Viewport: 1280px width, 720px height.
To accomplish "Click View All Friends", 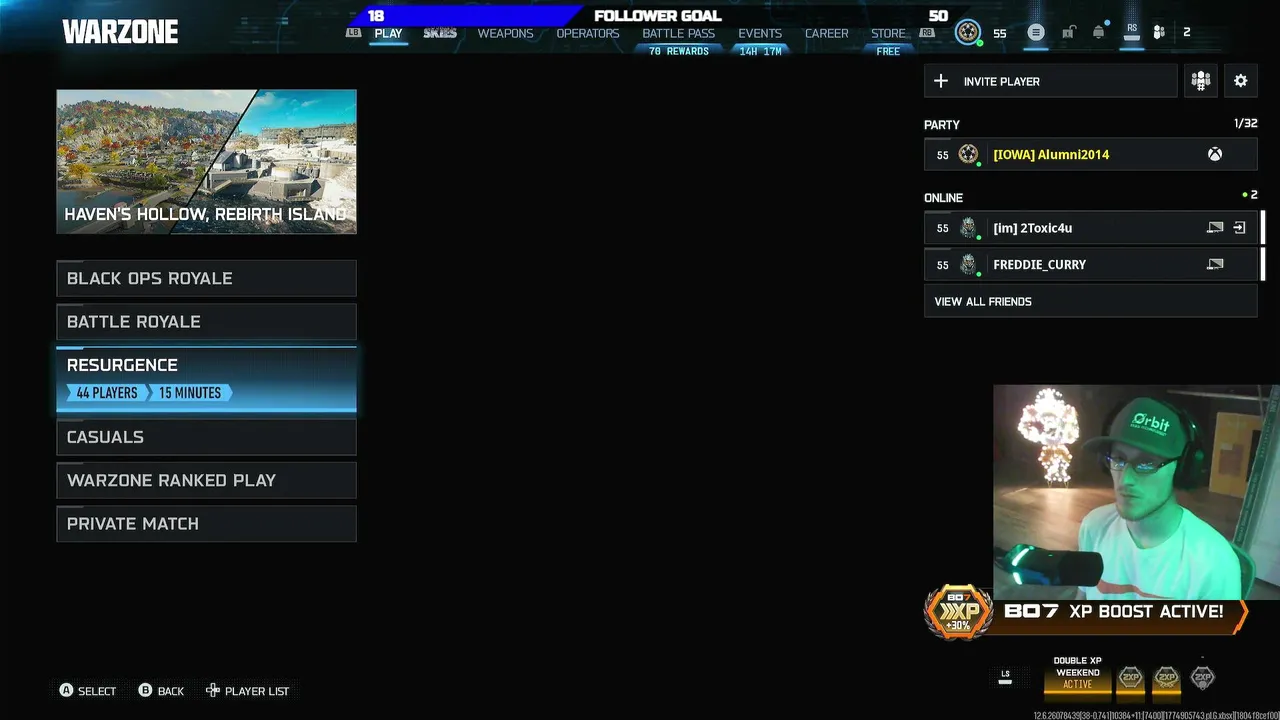I will coord(1091,301).
